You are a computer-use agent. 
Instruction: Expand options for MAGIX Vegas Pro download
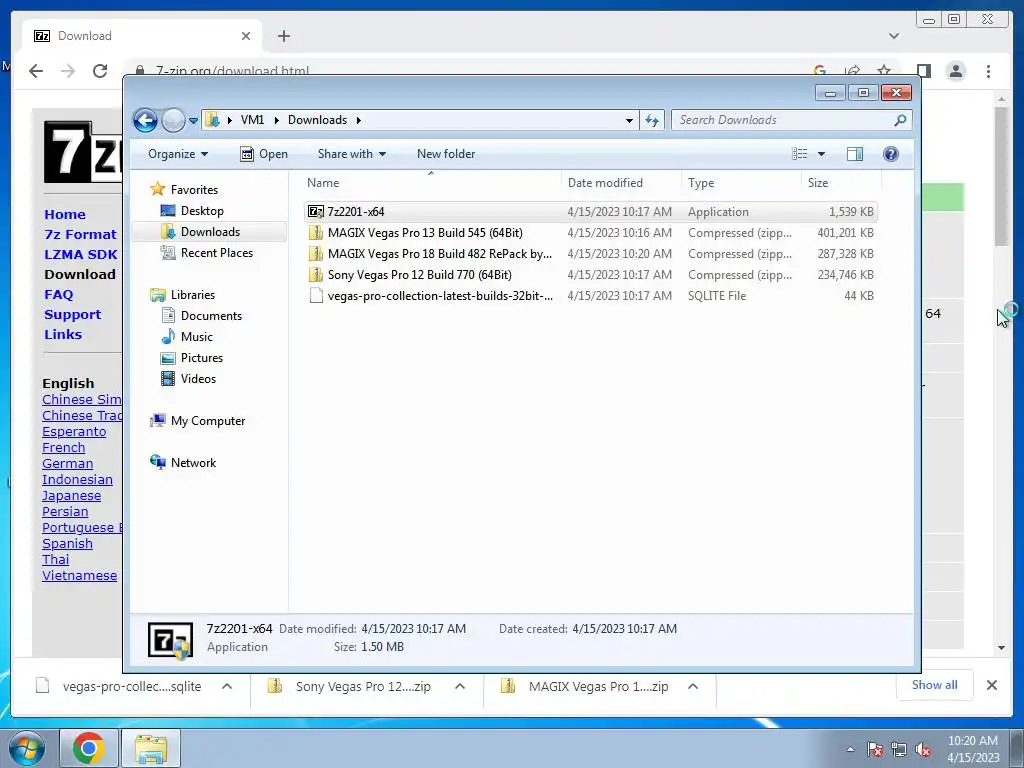[693, 686]
